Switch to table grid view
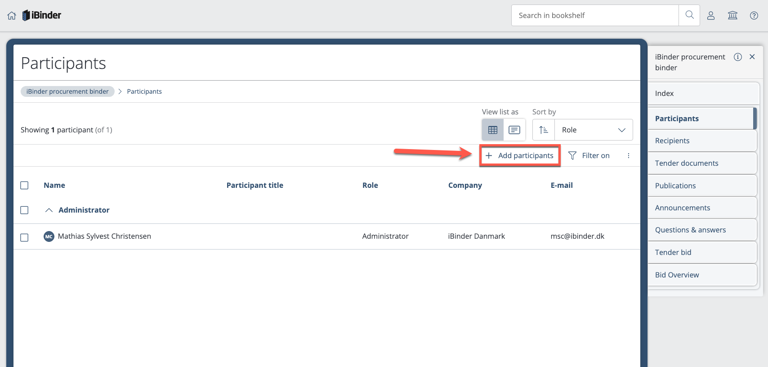 tap(493, 130)
